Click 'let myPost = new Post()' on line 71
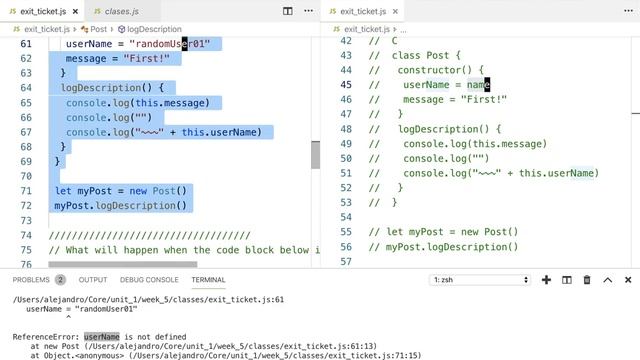The height and width of the screenshot is (360, 640). 121,191
